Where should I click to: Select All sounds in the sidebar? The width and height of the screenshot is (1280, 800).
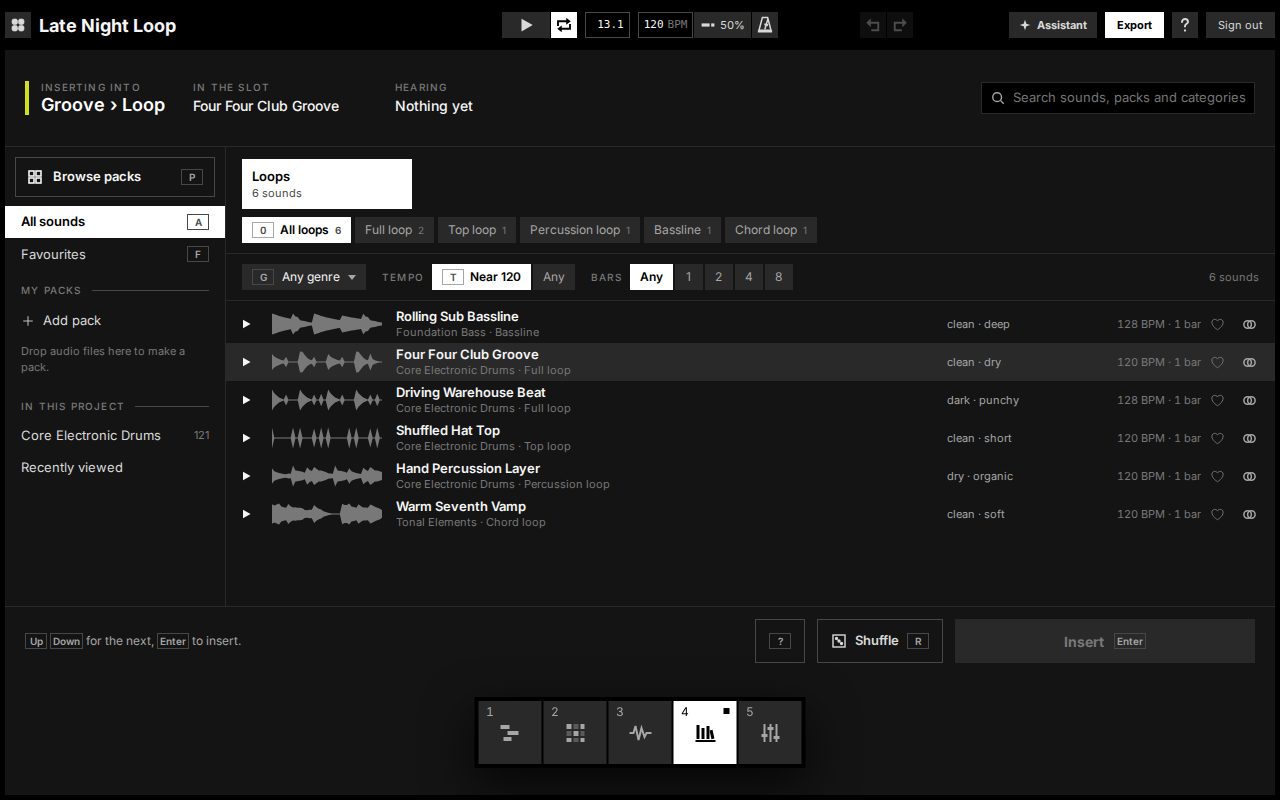coord(115,222)
